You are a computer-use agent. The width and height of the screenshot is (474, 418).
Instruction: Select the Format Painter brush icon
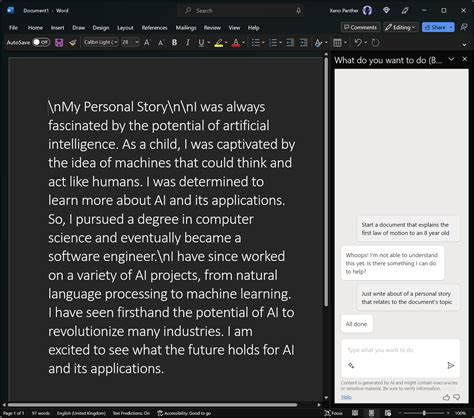click(72, 43)
